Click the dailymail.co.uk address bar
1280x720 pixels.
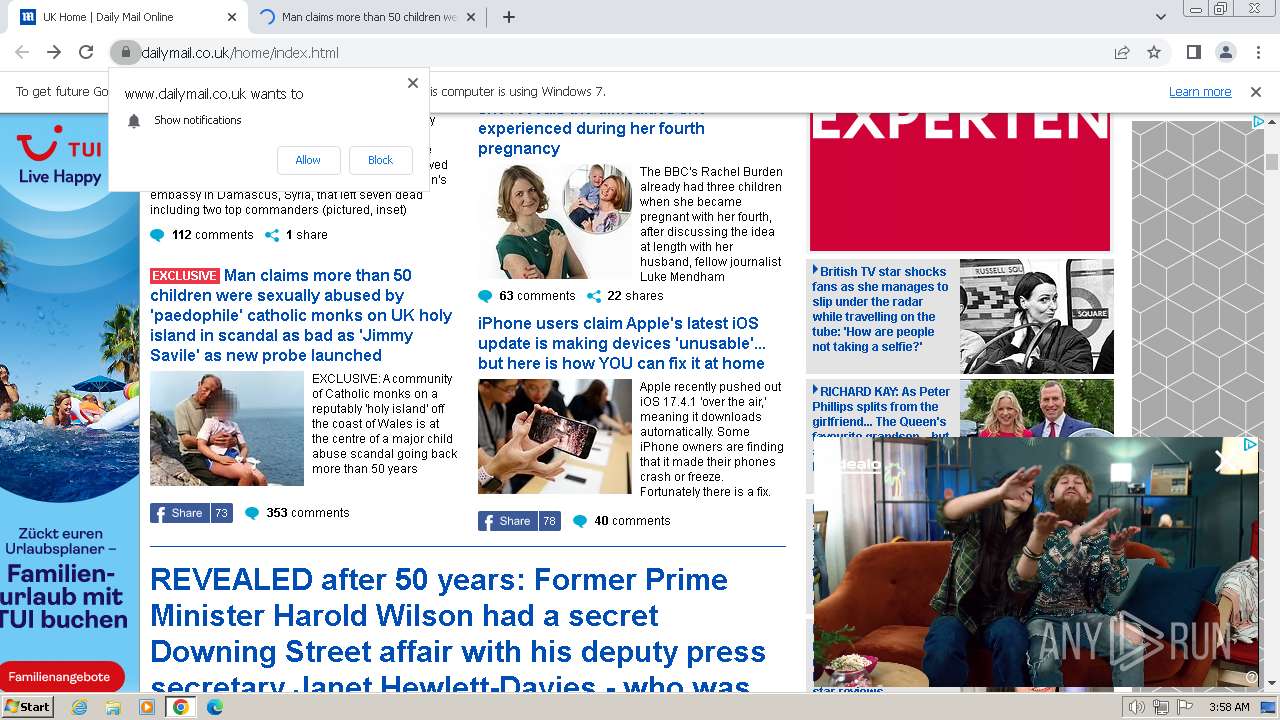pyautogui.click(x=620, y=52)
